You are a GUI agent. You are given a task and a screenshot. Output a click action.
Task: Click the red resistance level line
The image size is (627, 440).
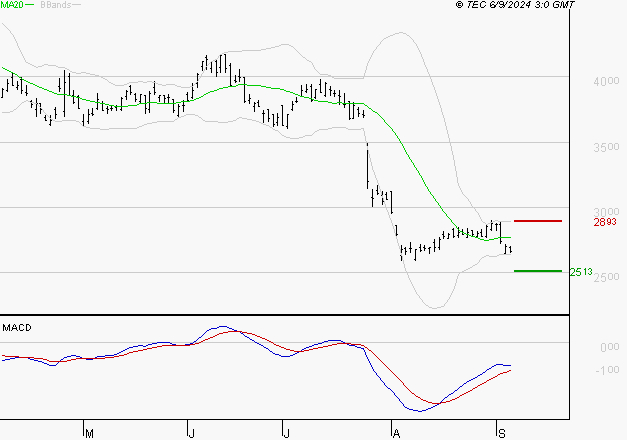click(x=538, y=221)
